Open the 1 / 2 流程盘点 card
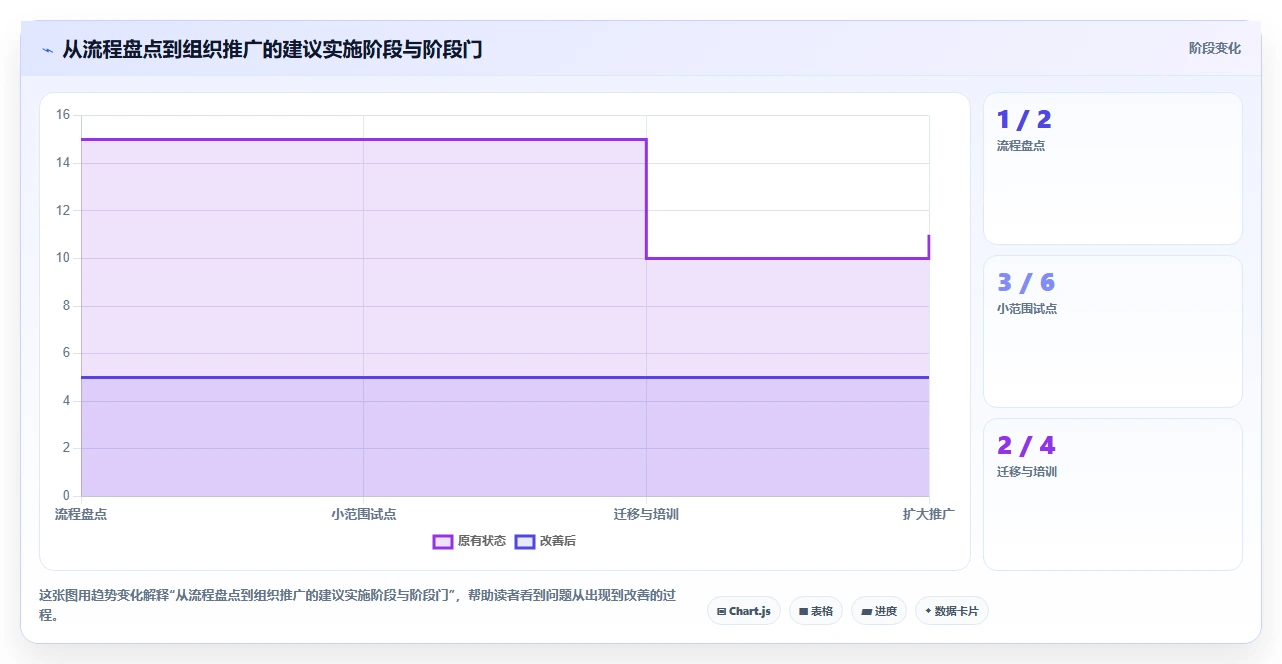Screen dimensions: 1282x664 1113,168
